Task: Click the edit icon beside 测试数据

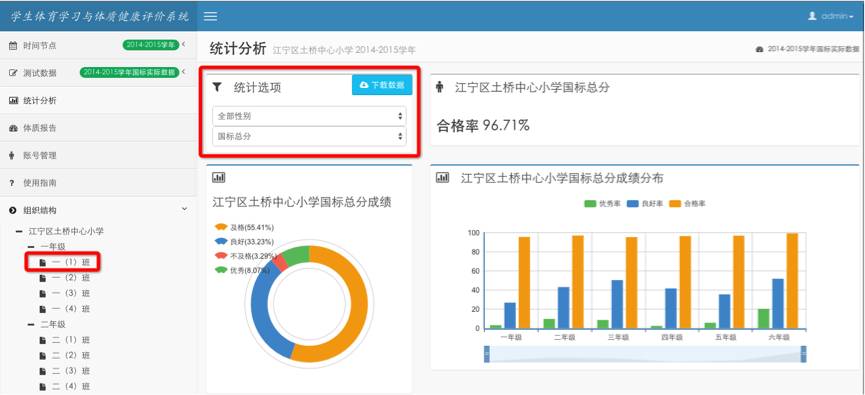Action: [x=13, y=73]
